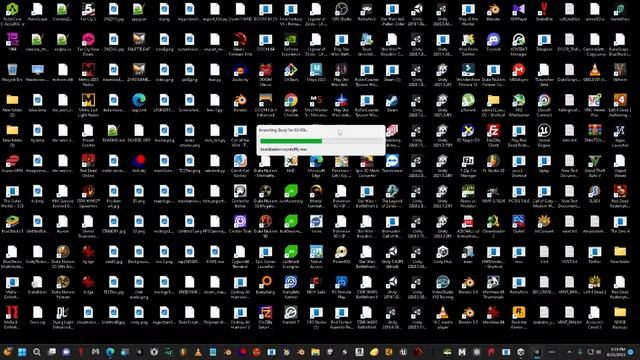Select the Audacity desktop icon
This screenshot has width=640, height=360.
(x=240, y=73)
